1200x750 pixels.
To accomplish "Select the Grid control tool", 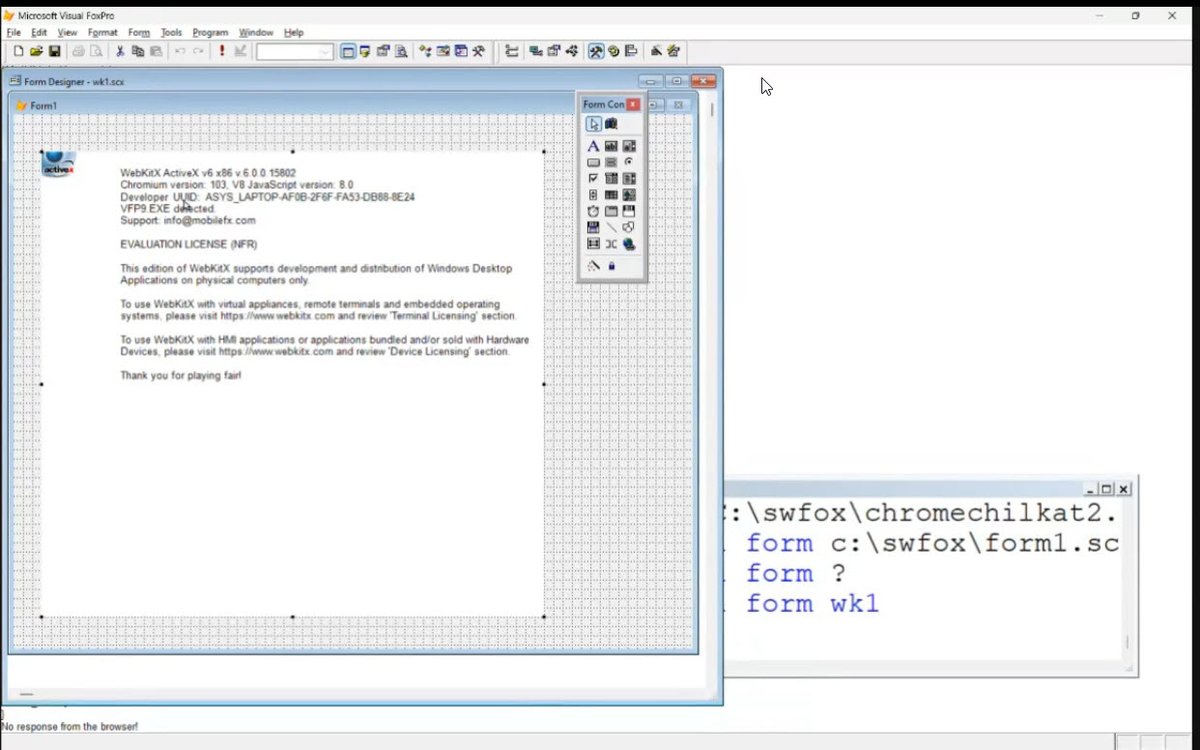I will coord(611,195).
